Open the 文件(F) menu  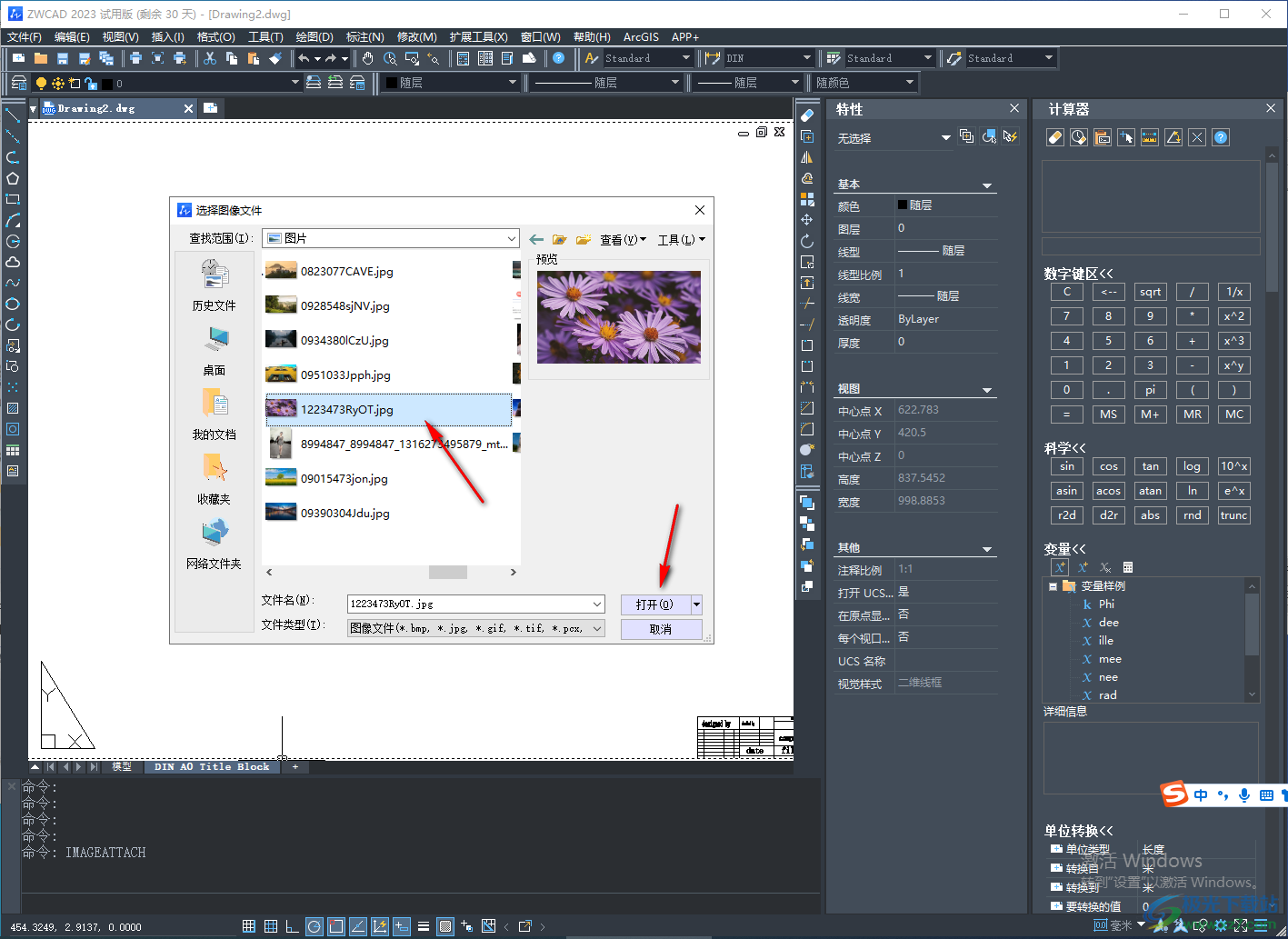25,37
